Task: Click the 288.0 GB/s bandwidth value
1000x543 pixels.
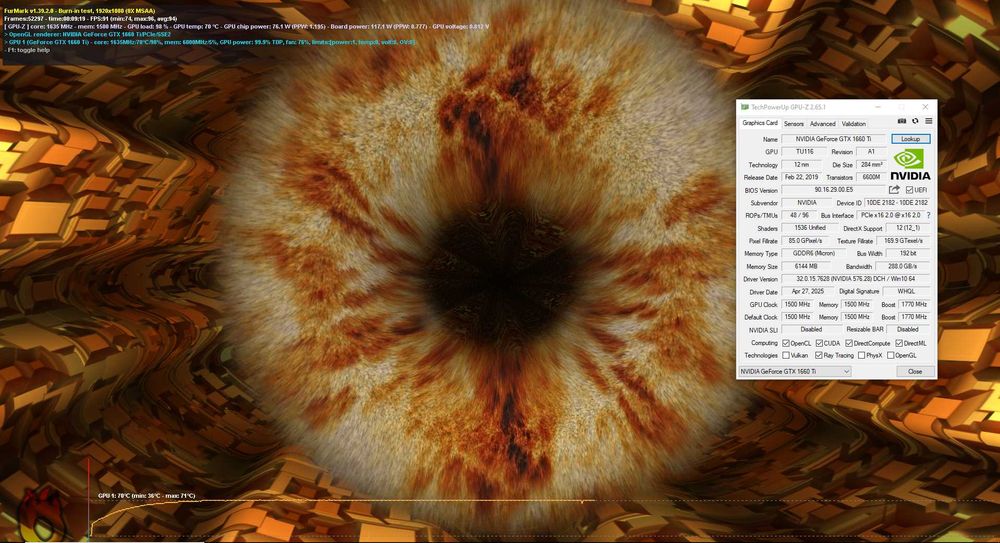Action: pyautogui.click(x=902, y=266)
